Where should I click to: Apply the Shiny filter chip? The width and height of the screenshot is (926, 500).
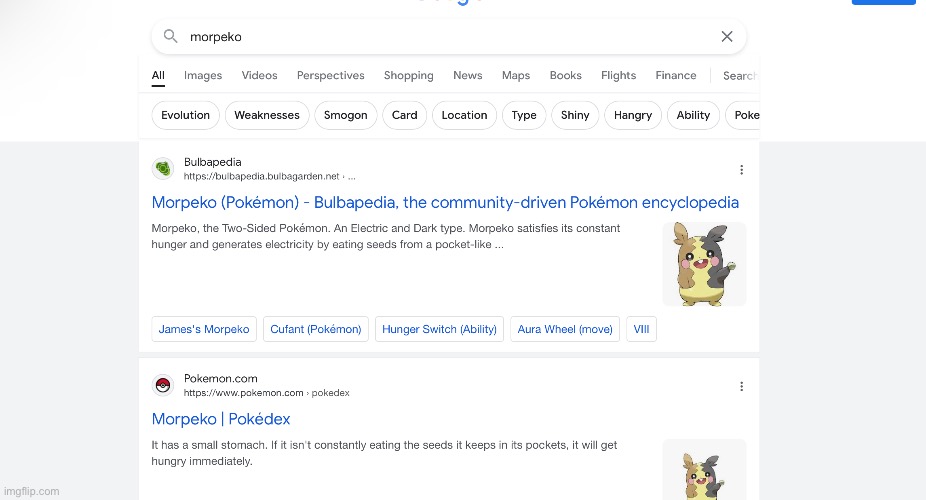575,115
